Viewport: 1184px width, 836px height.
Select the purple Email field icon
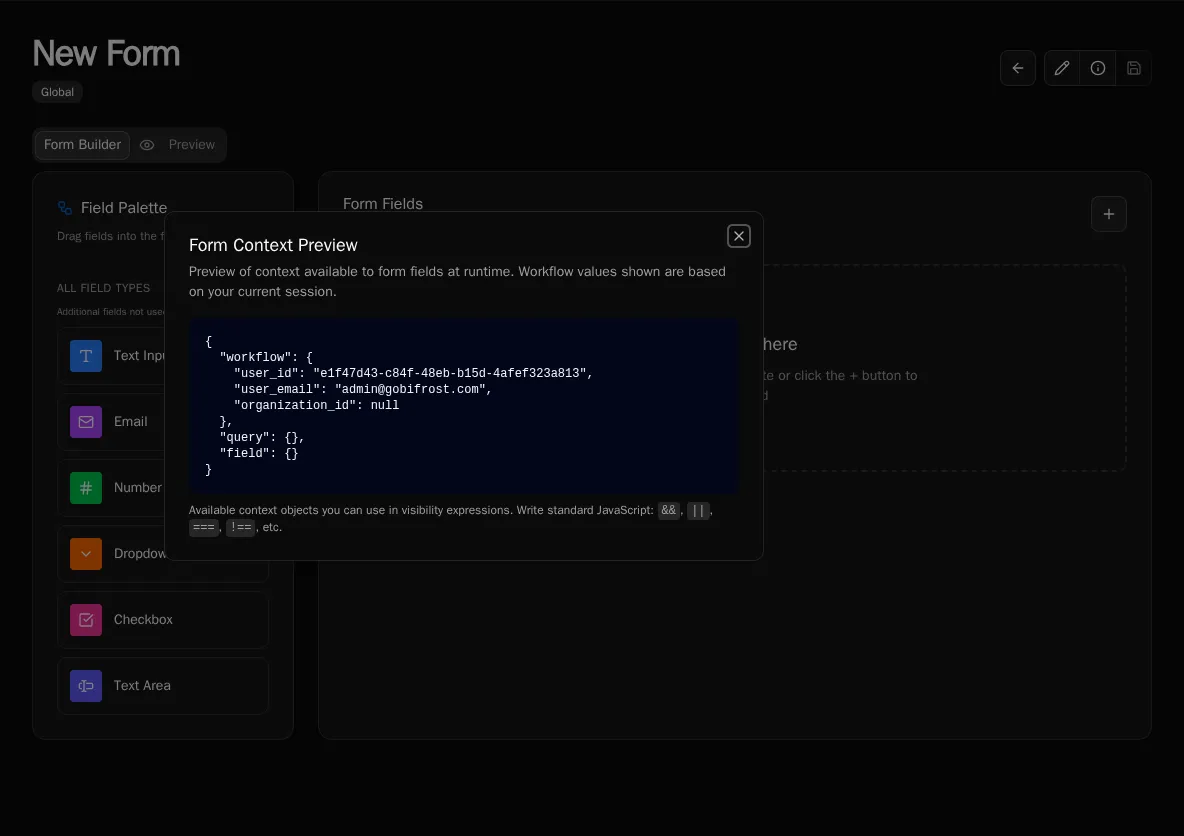click(x=86, y=422)
